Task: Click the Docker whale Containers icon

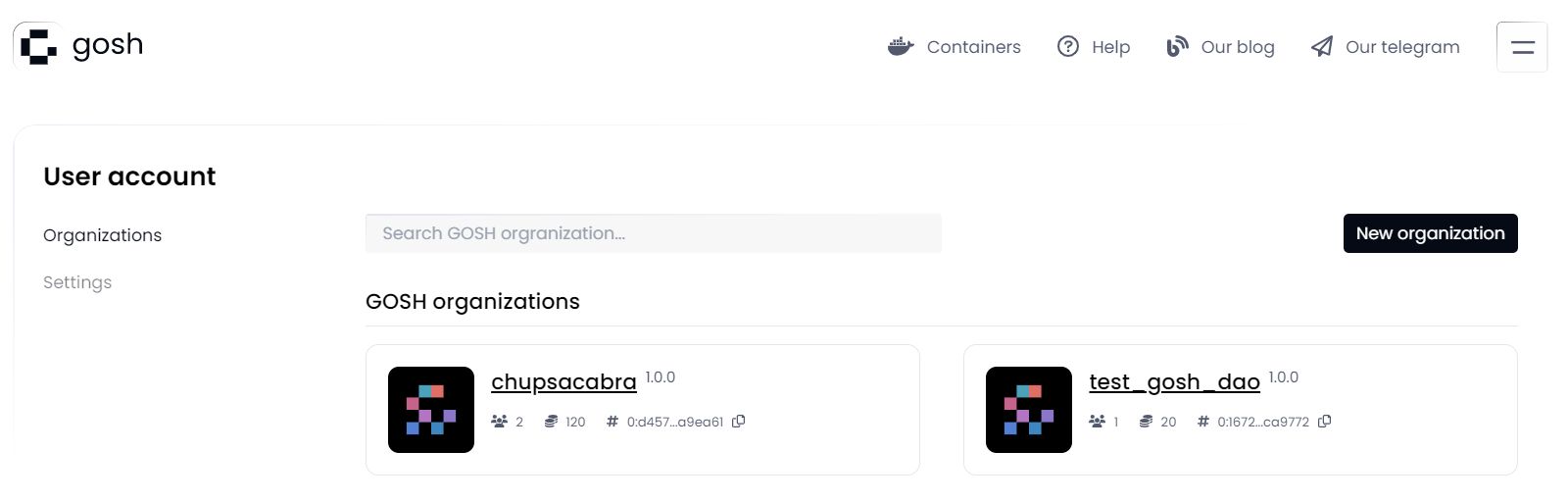Action: [x=900, y=46]
